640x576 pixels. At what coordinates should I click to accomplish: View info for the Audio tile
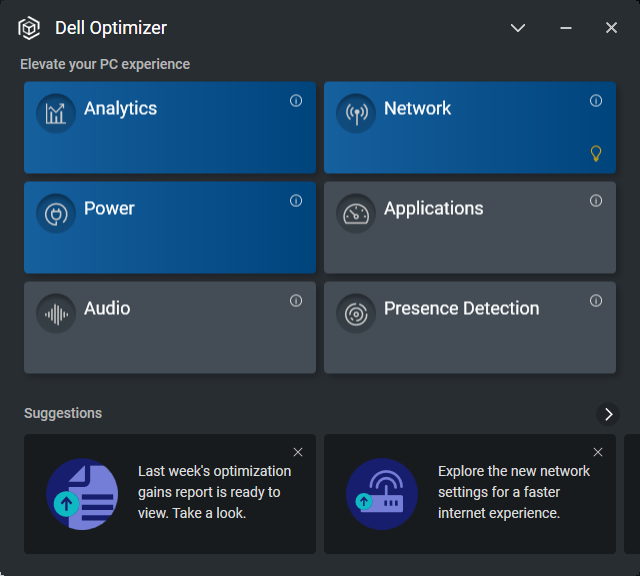(x=296, y=301)
